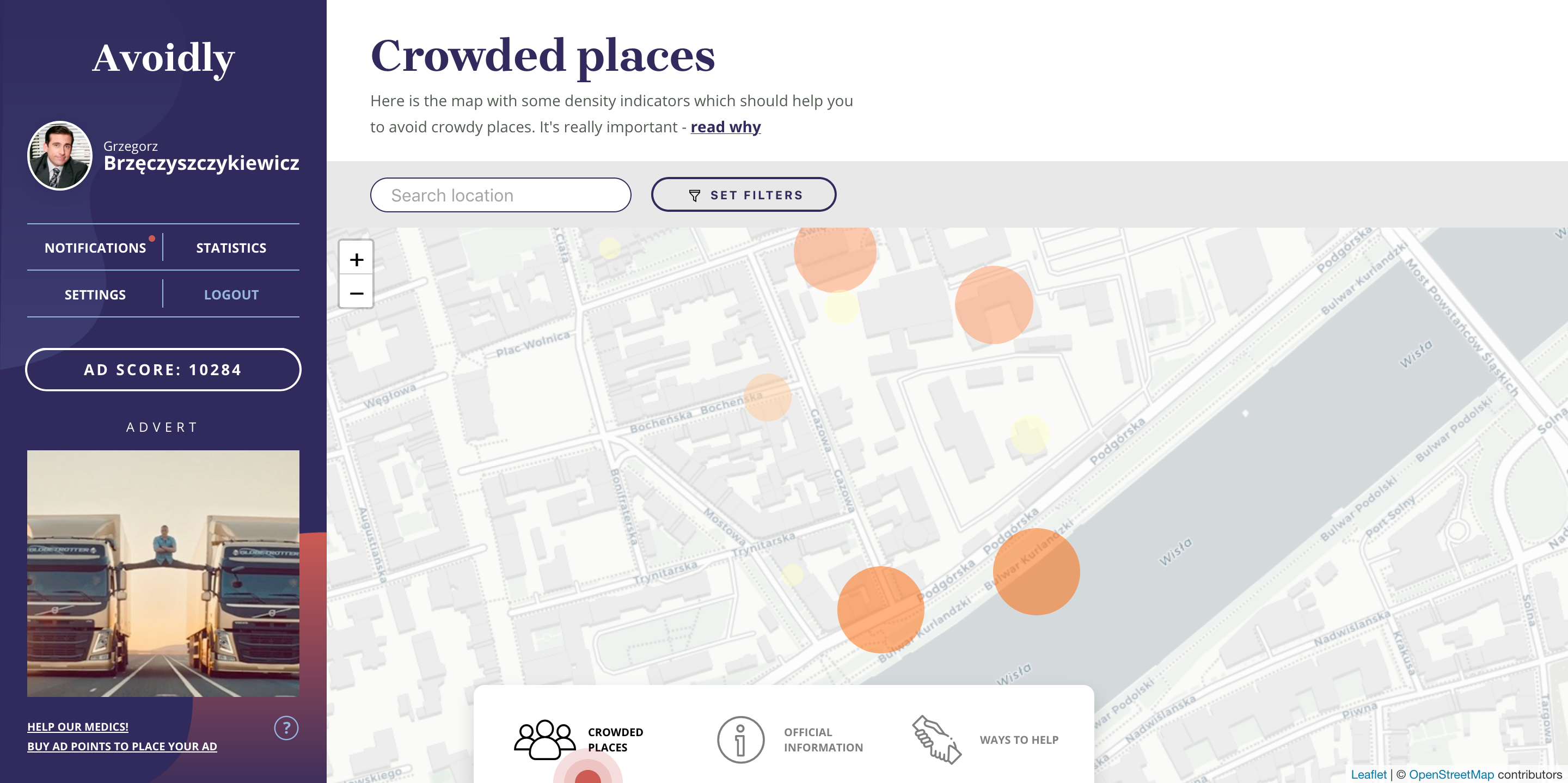Open the Help Our Medics link

[78, 726]
